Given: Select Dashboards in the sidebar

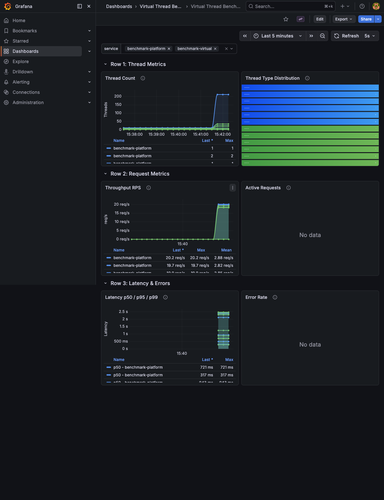Looking at the screenshot, I should click(x=42, y=51).
